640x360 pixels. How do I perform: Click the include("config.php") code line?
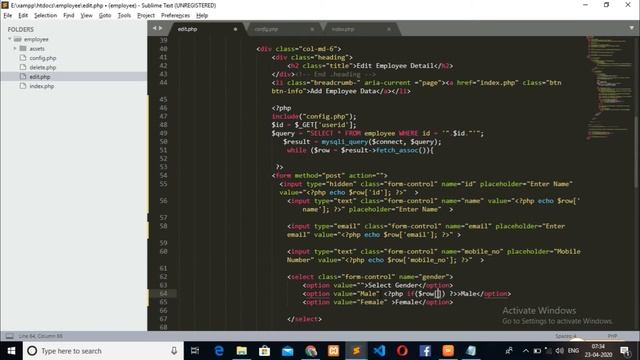coord(314,116)
